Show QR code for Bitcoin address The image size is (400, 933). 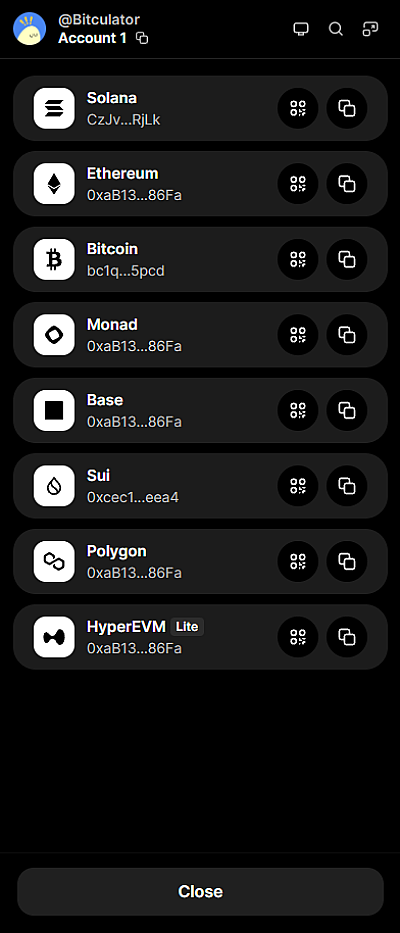[x=298, y=259]
